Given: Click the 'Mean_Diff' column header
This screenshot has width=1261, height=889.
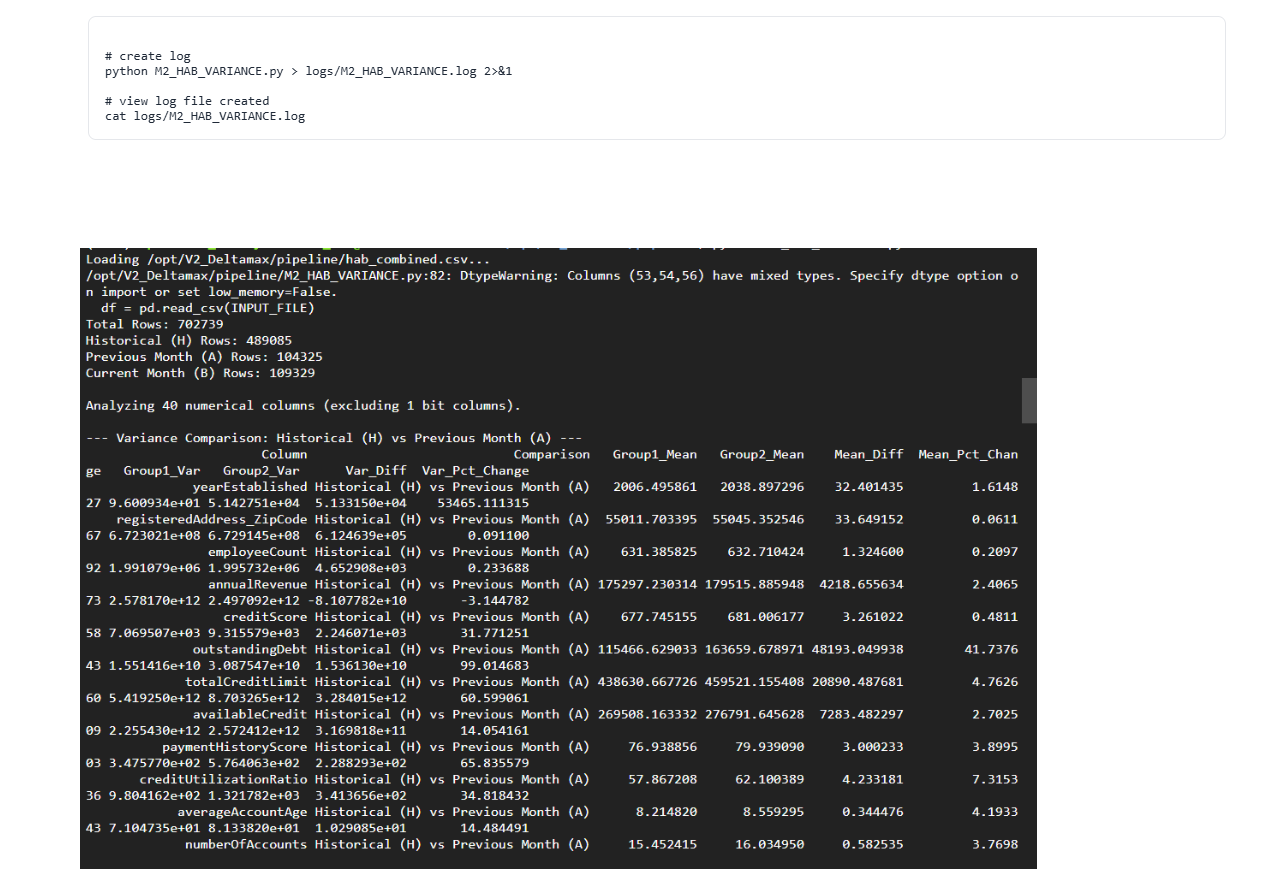Looking at the screenshot, I should point(868,454).
